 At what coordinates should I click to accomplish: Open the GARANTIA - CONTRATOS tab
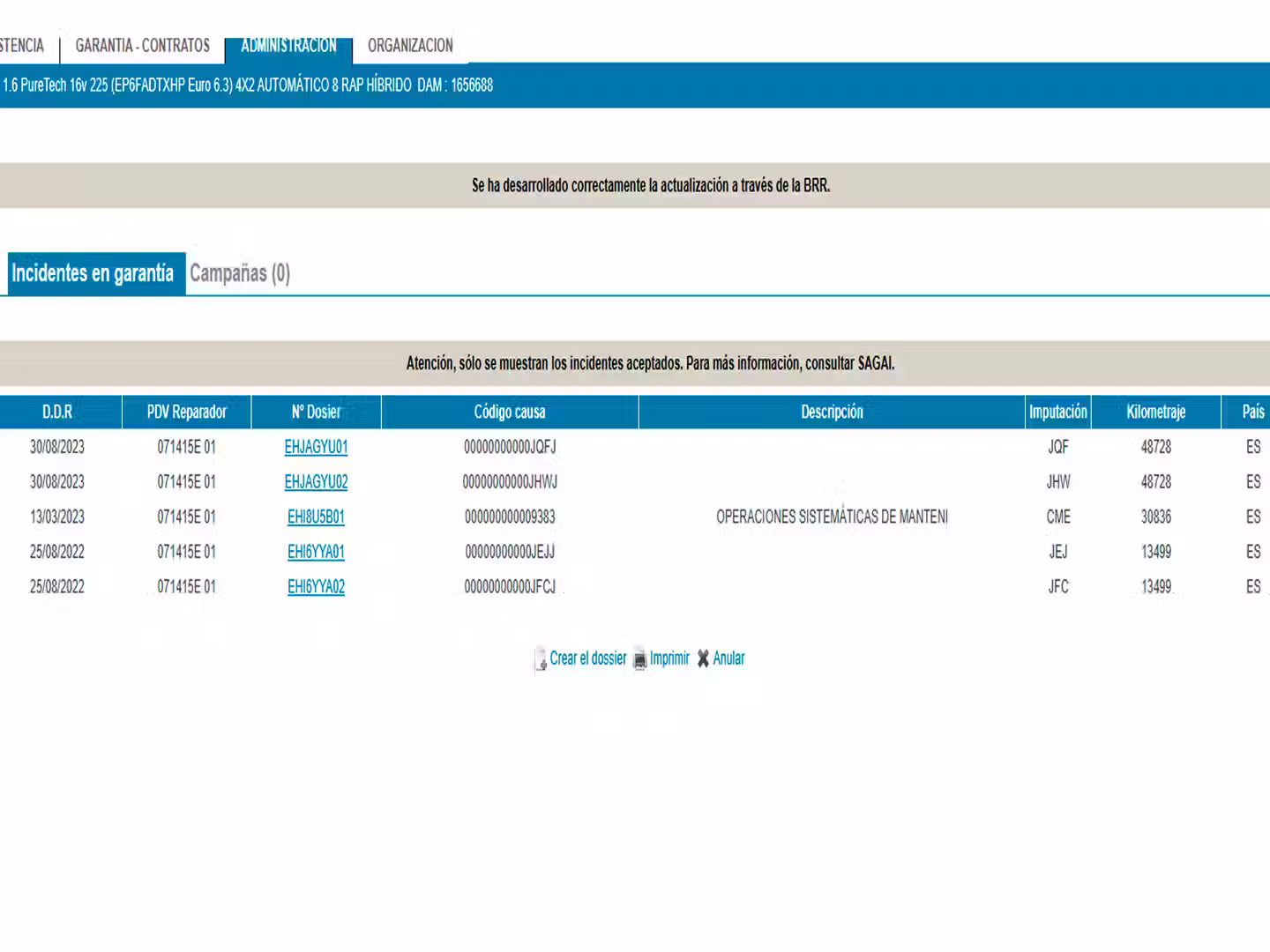[143, 46]
